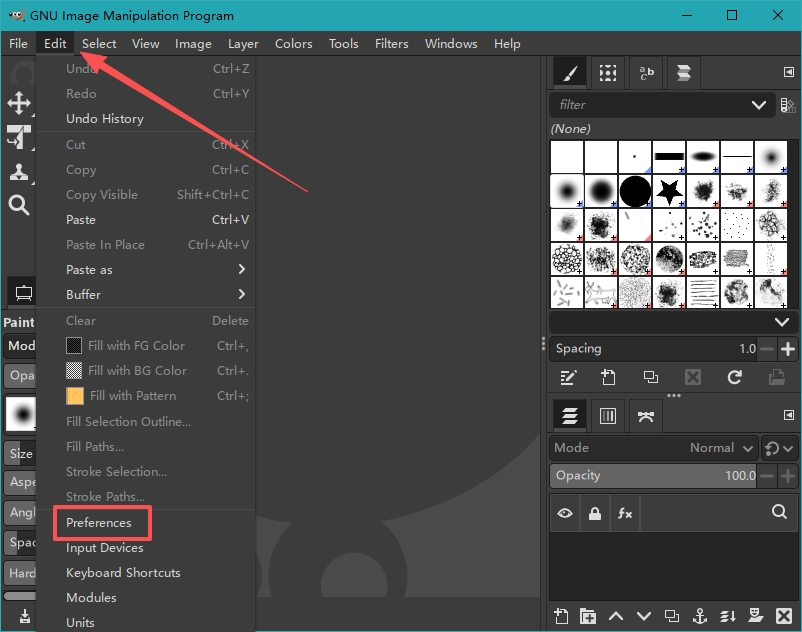Switch to the Fonts tab
This screenshot has width=802, height=632.
(646, 73)
